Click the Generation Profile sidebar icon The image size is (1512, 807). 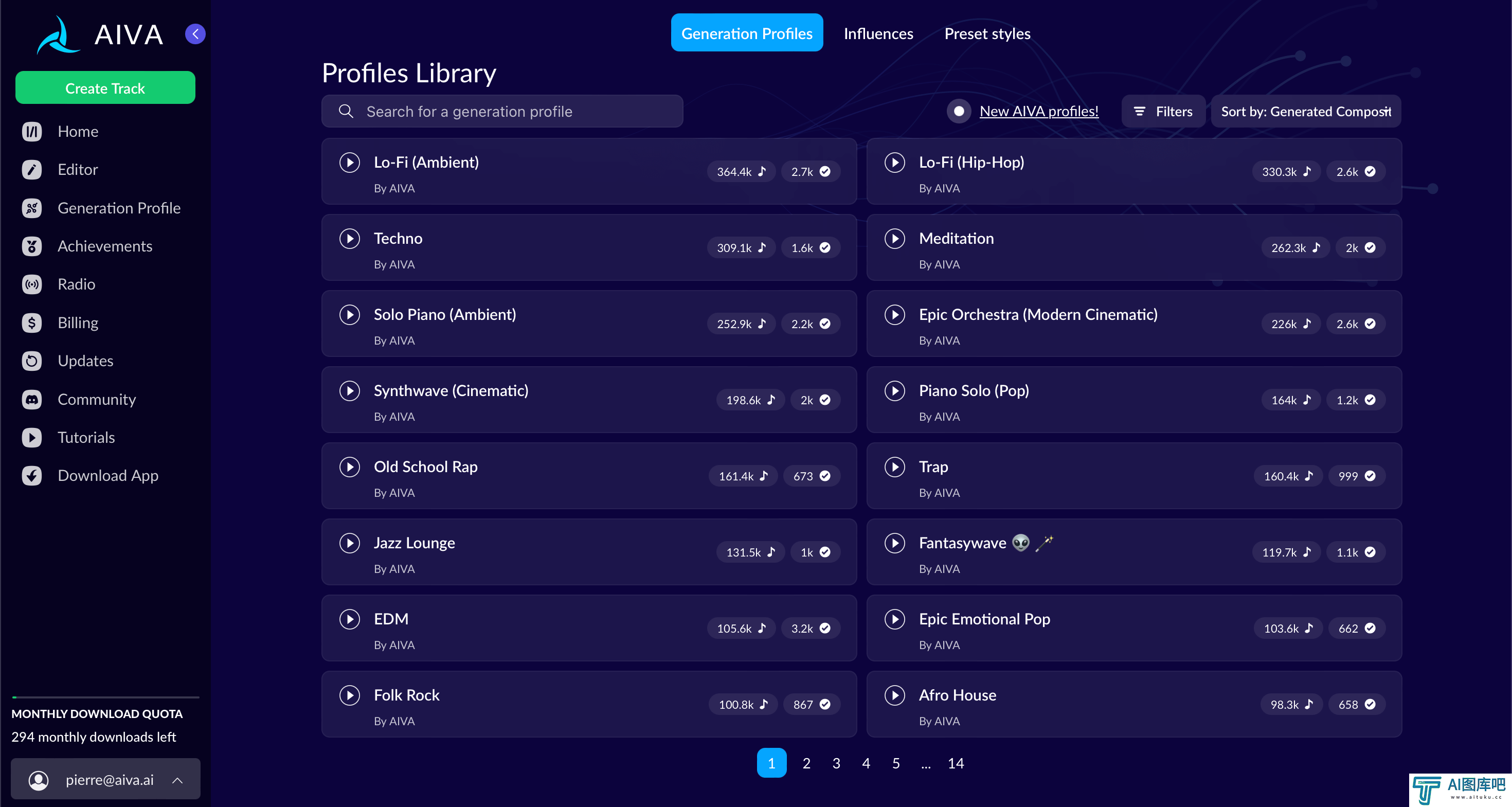[x=32, y=208]
